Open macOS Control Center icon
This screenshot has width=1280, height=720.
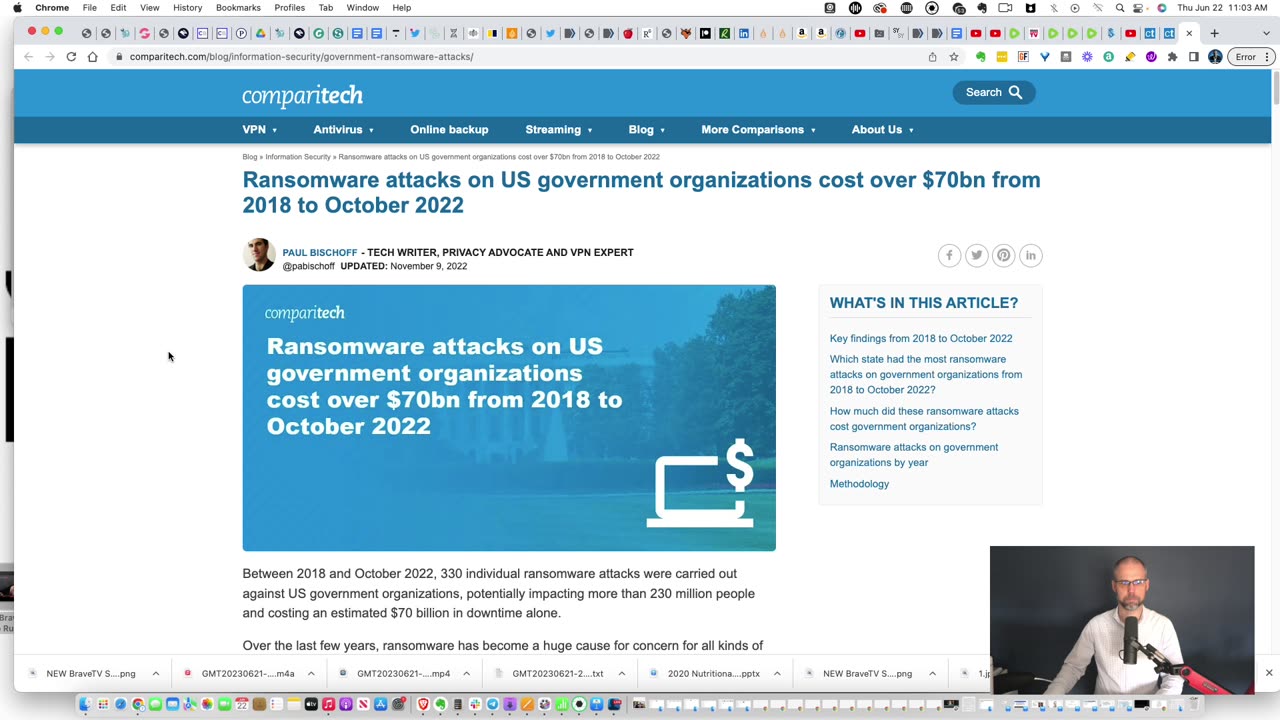pyautogui.click(x=1140, y=8)
